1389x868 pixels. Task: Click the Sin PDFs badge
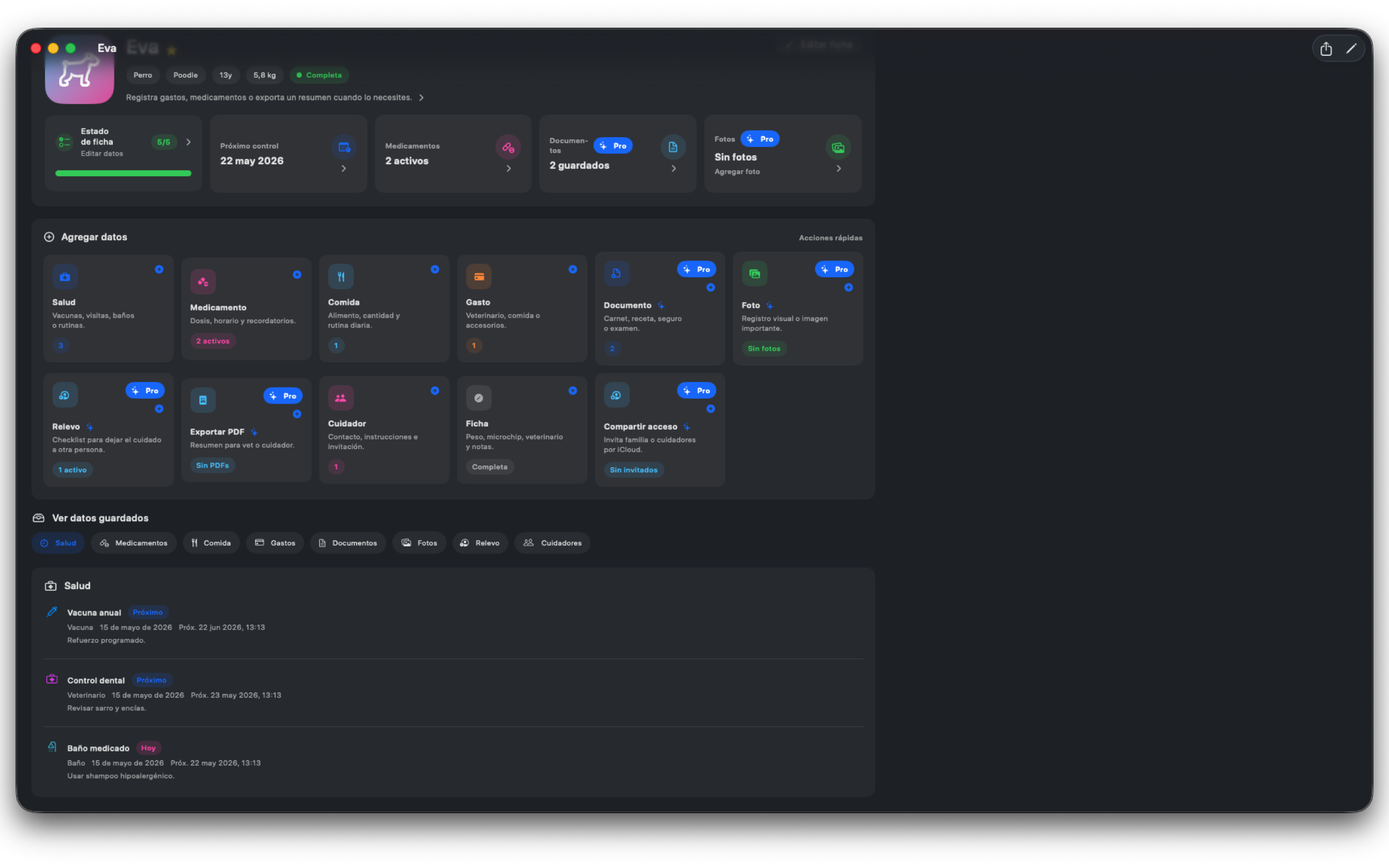point(212,465)
